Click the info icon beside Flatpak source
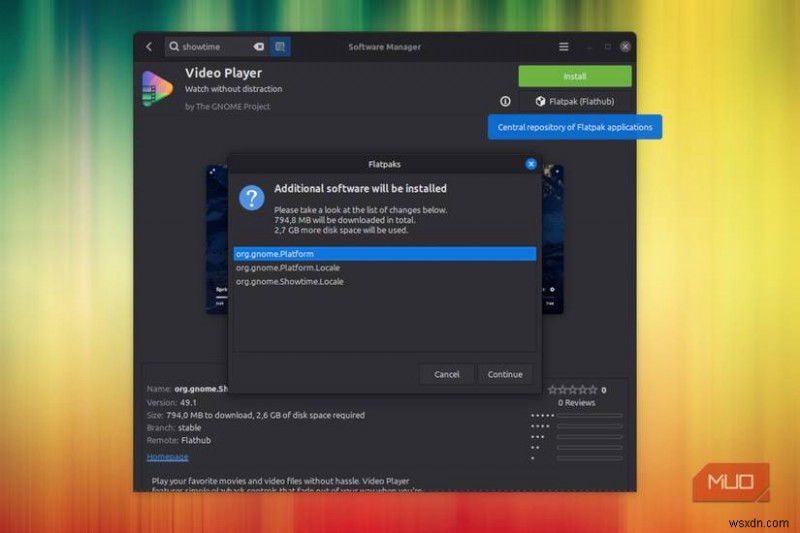Viewport: 800px width, 533px height. point(505,101)
